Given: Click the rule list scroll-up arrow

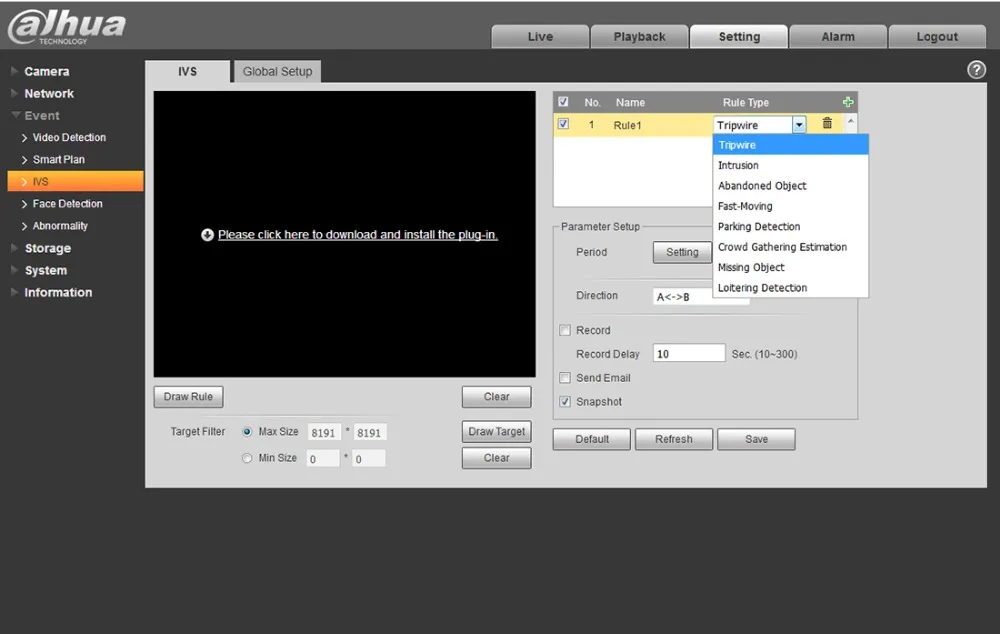Looking at the screenshot, I should [x=850, y=121].
